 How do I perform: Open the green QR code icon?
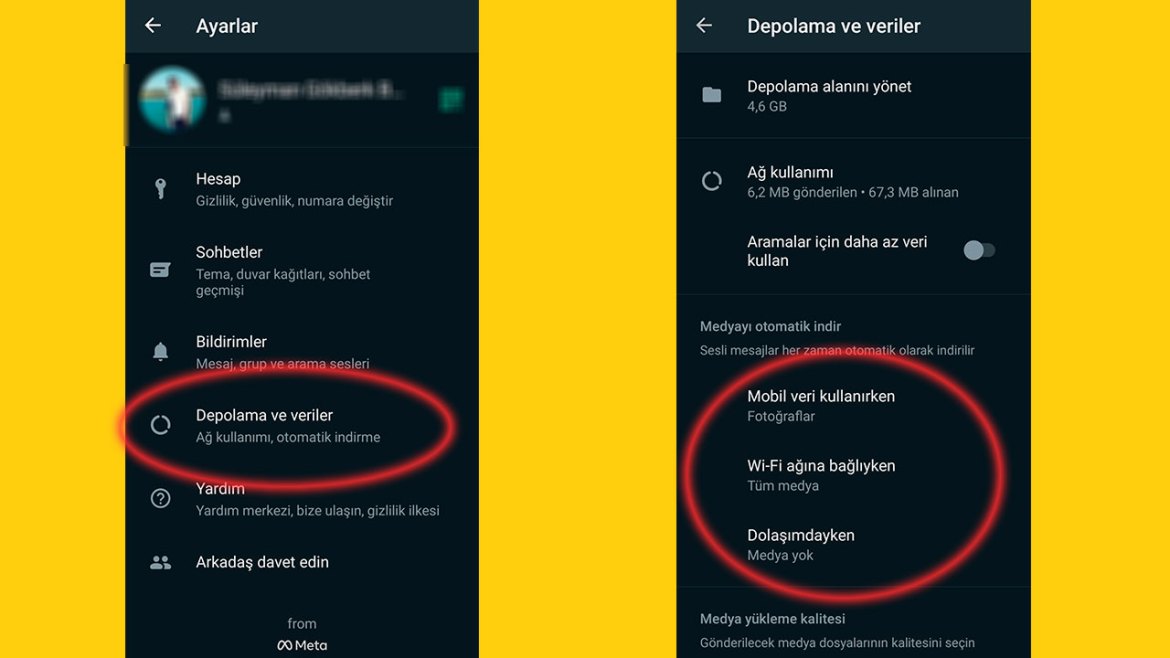click(x=451, y=98)
